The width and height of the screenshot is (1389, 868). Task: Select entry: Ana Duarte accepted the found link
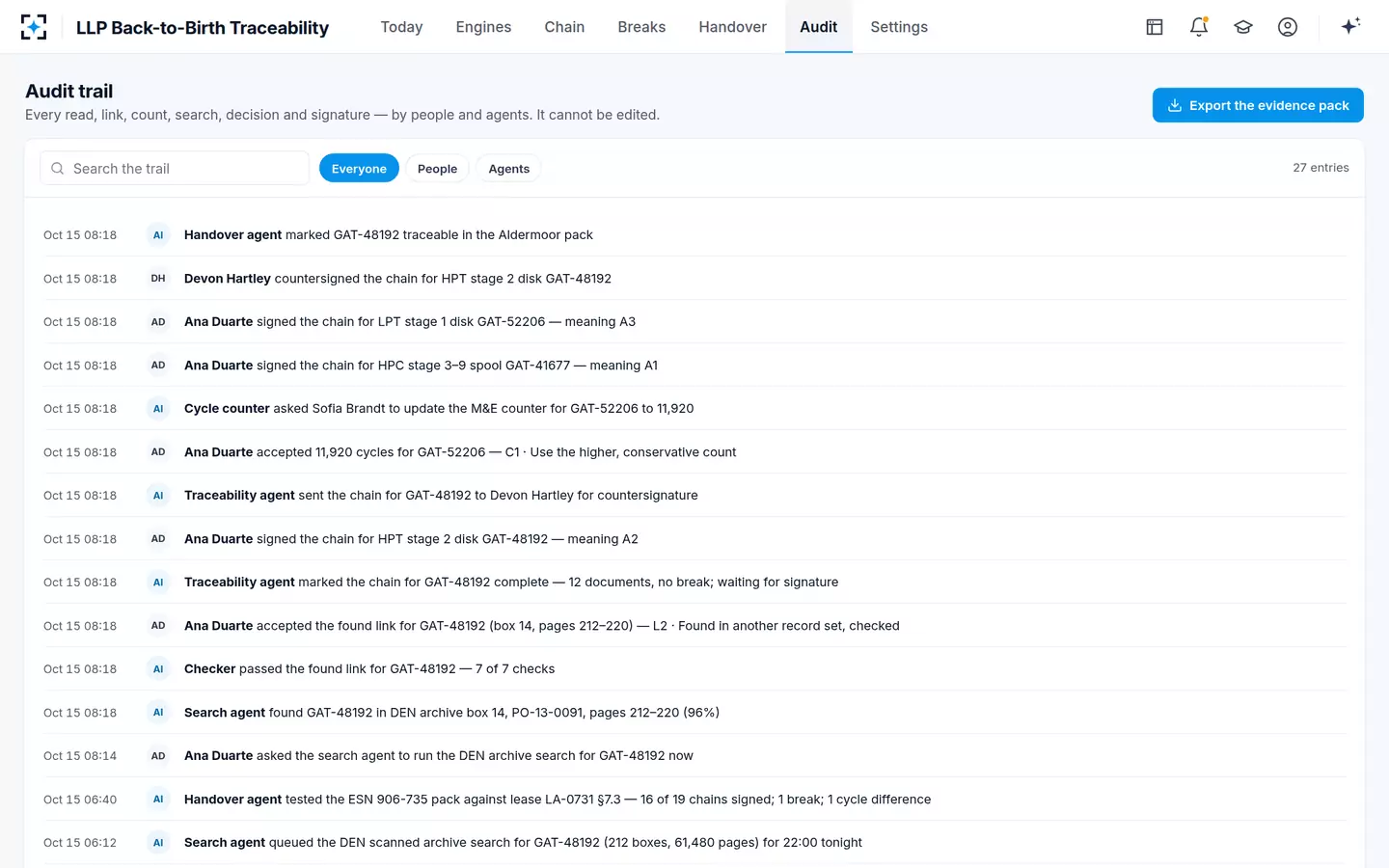click(694, 625)
